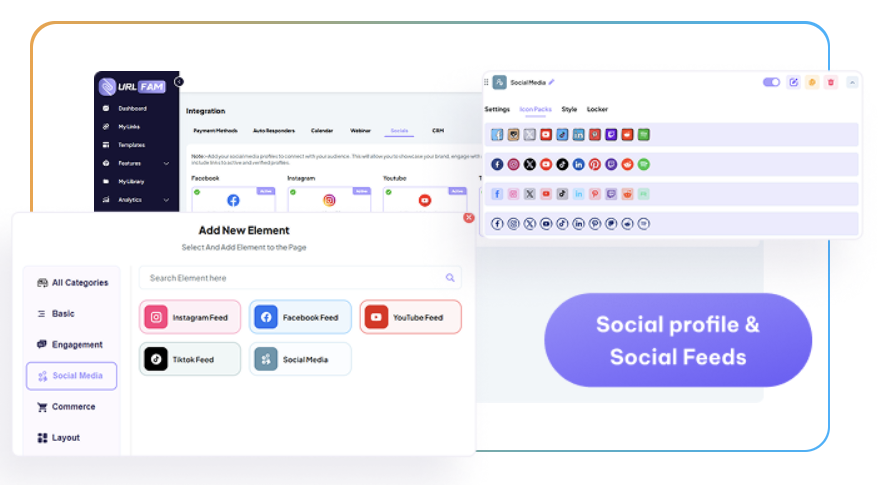
Task: Click the Facebook logo in the Integration card
Action: click(233, 200)
